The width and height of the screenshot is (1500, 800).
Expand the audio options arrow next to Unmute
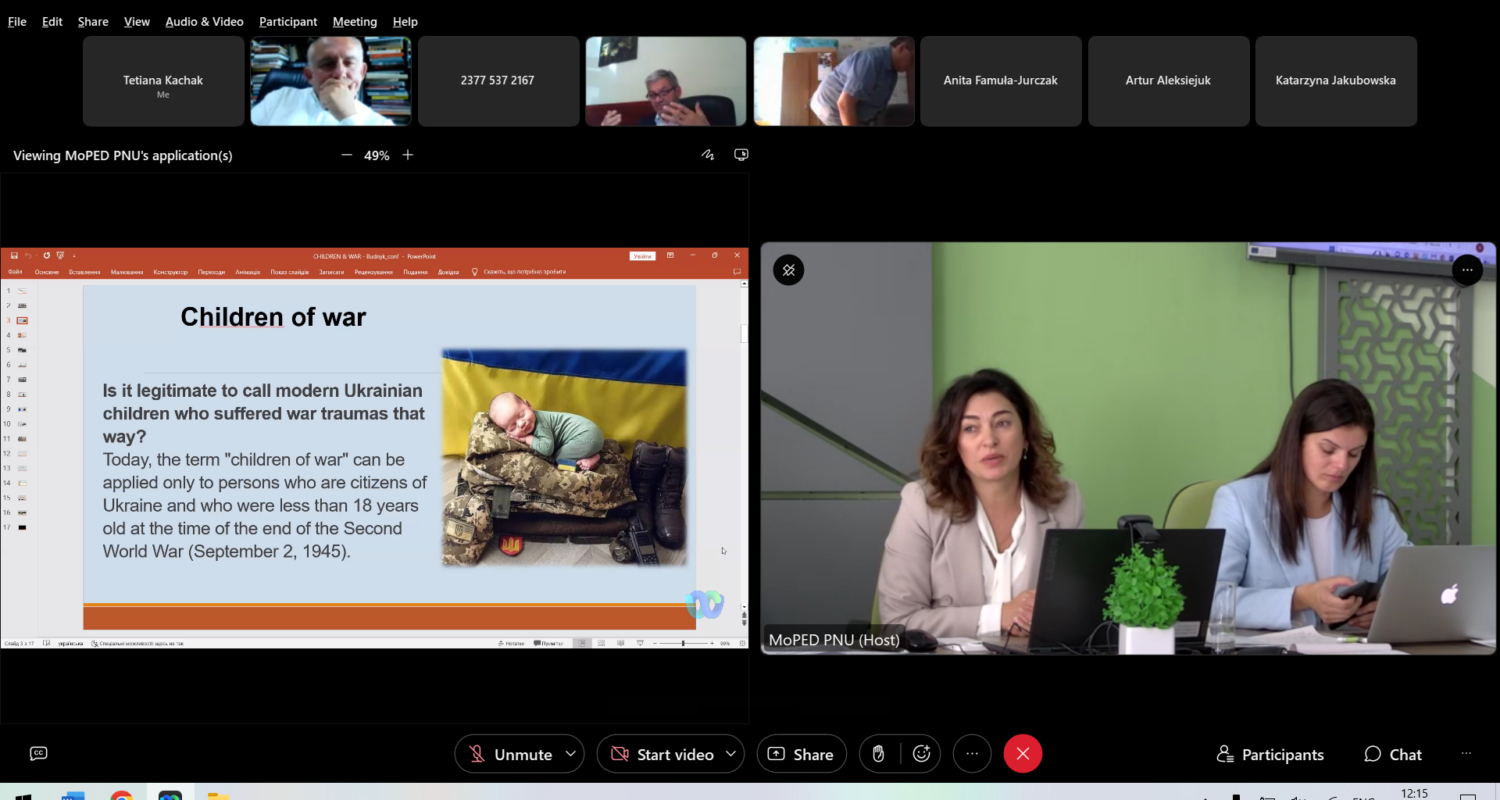(571, 754)
